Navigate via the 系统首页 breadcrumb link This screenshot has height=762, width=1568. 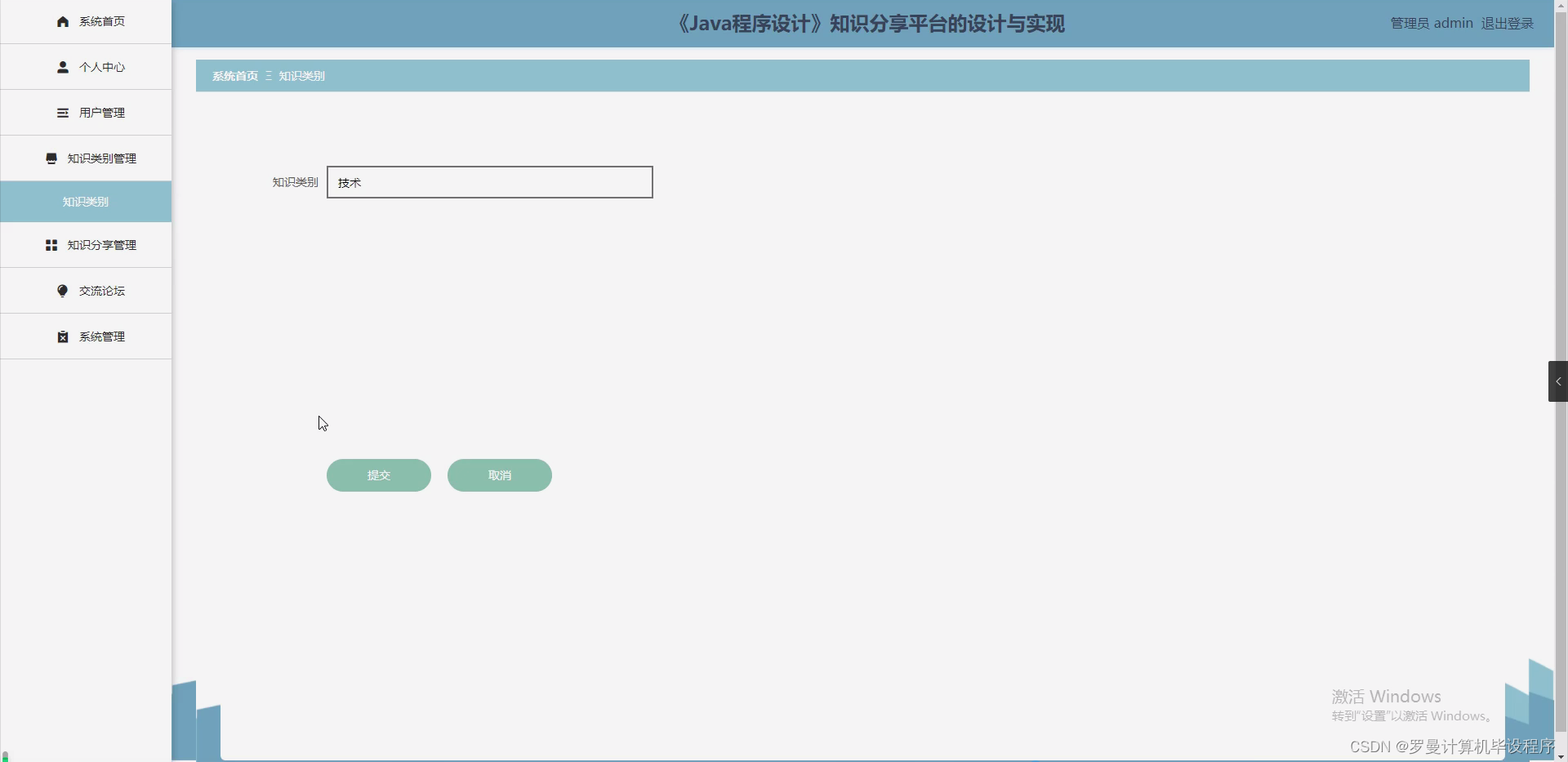[234, 75]
